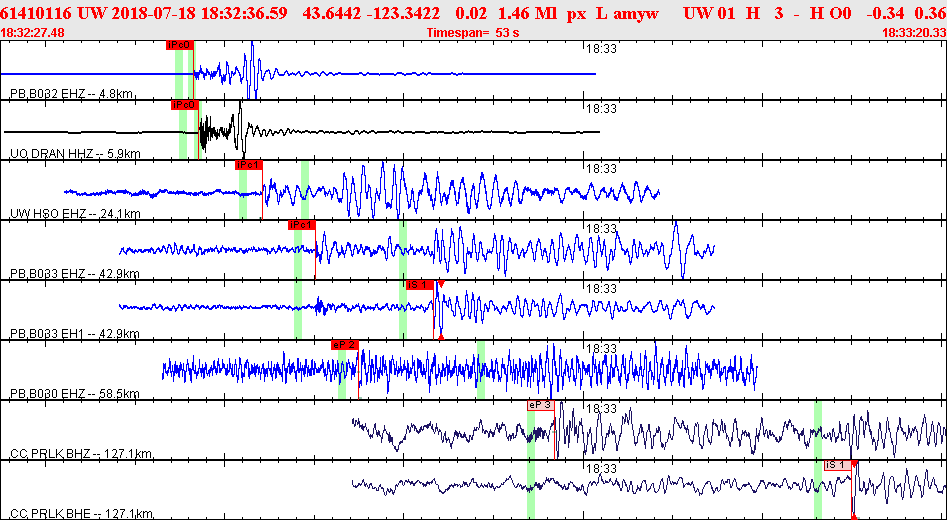
Task: Click the '0.36' value in the header
Action: (x=932, y=13)
